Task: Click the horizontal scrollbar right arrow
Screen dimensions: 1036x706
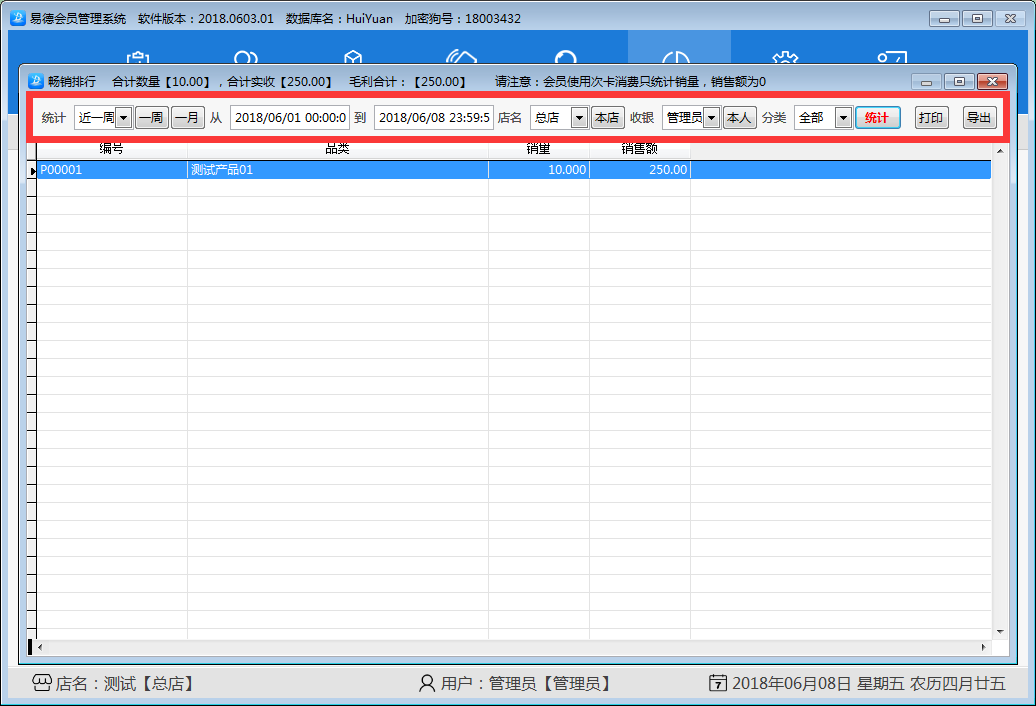Action: coord(984,647)
